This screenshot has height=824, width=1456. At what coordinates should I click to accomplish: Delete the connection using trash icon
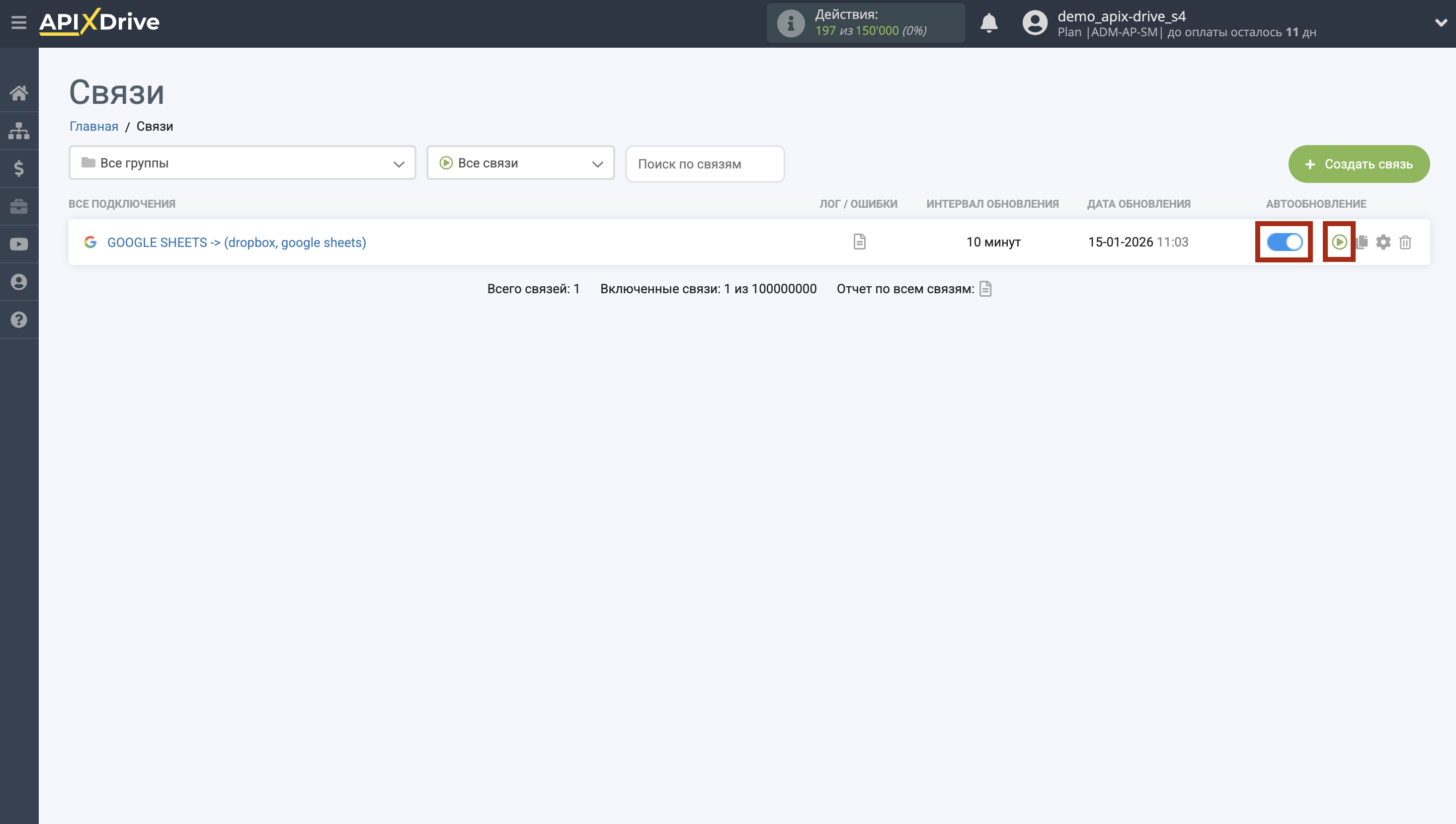1406,242
